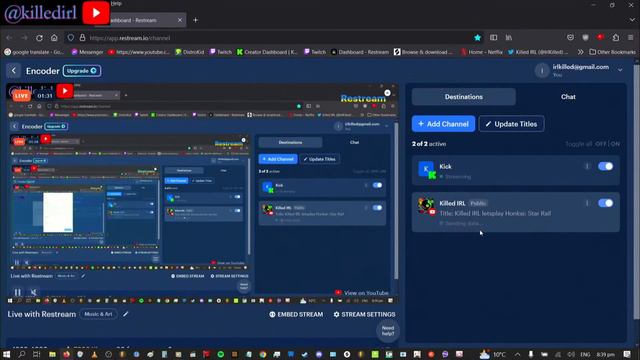This screenshot has width=640, height=360.
Task: Expand the list all tabs chevron
Action: [631, 20]
